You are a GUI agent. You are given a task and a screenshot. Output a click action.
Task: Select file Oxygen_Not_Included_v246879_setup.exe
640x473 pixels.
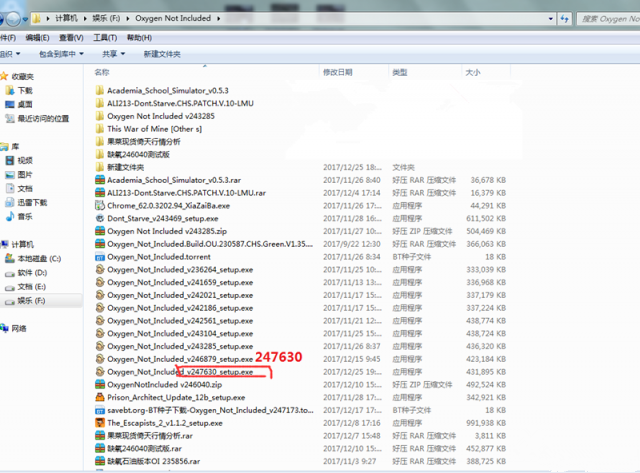180,359
